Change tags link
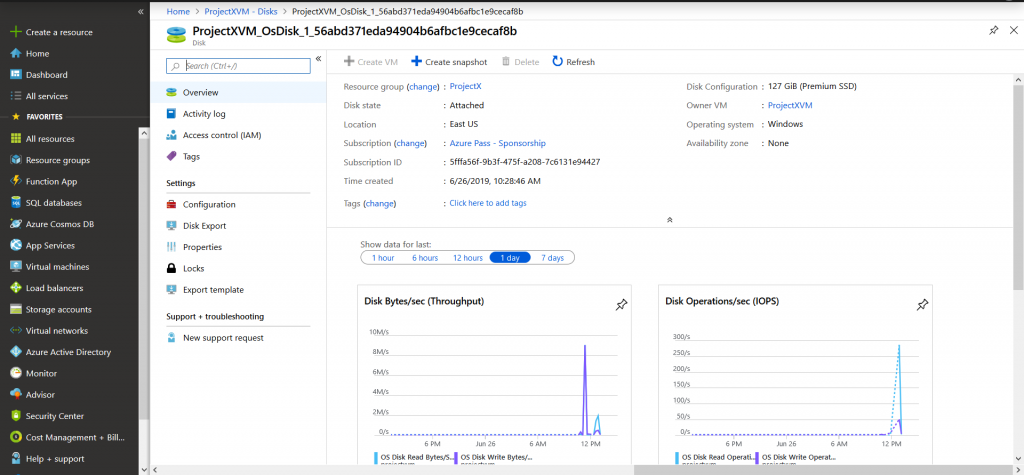Viewport: 1024px width, 475px height. tap(379, 203)
